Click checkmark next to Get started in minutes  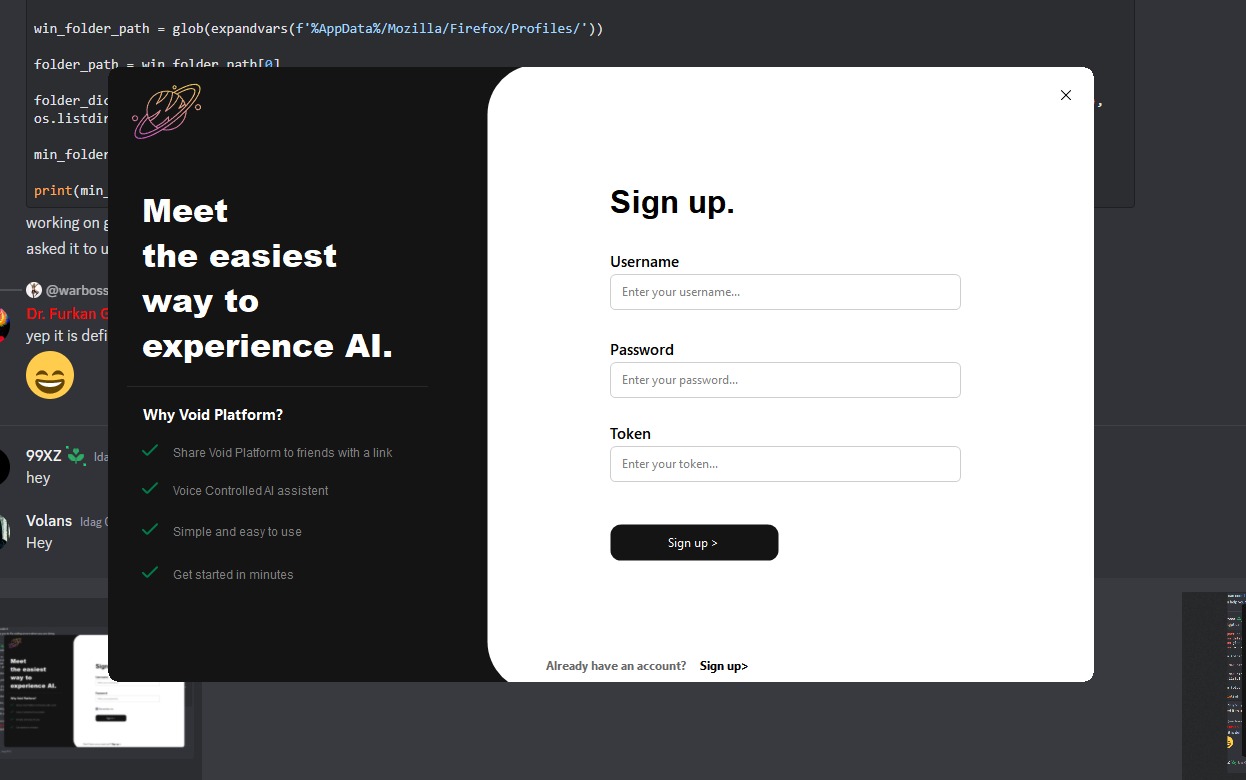pyautogui.click(x=150, y=573)
